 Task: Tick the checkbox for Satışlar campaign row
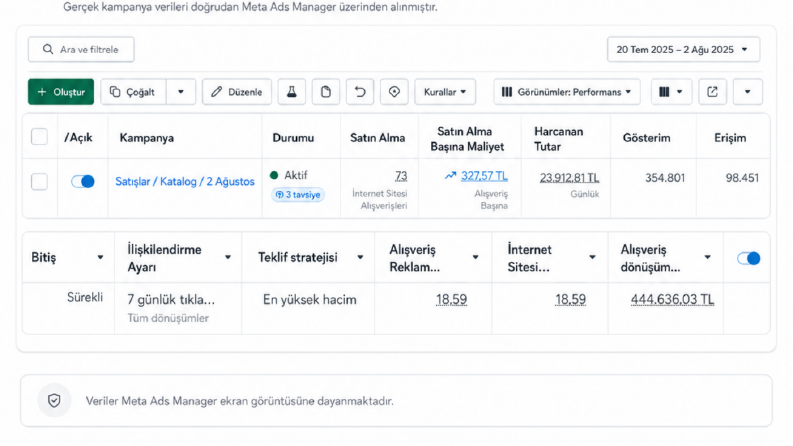(x=39, y=182)
